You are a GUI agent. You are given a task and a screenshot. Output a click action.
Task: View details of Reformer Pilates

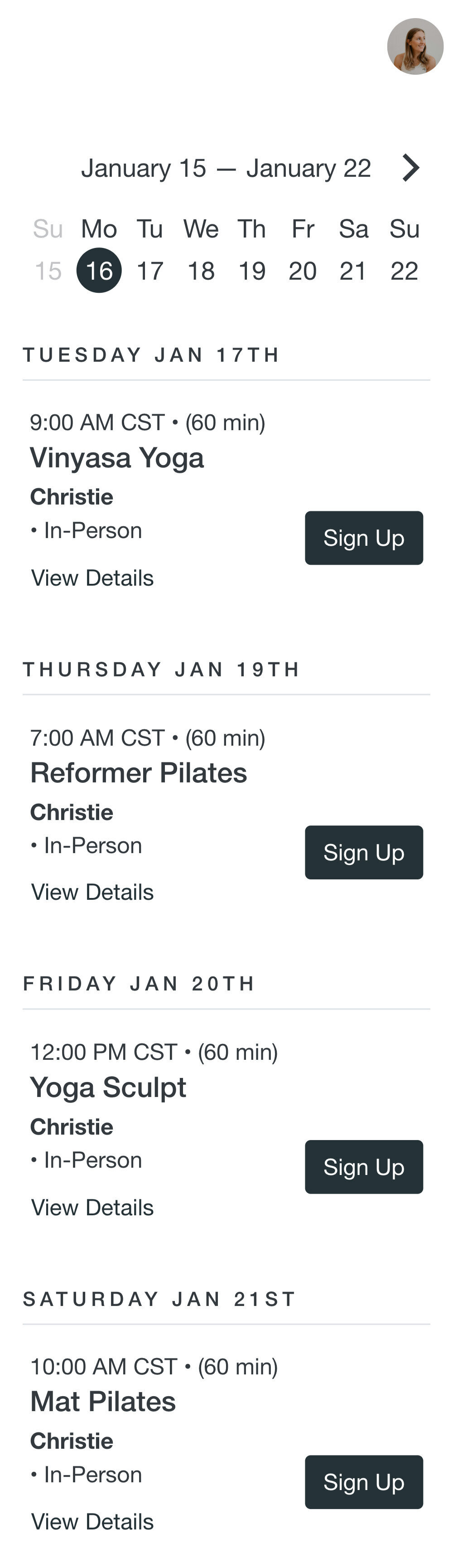point(92,893)
